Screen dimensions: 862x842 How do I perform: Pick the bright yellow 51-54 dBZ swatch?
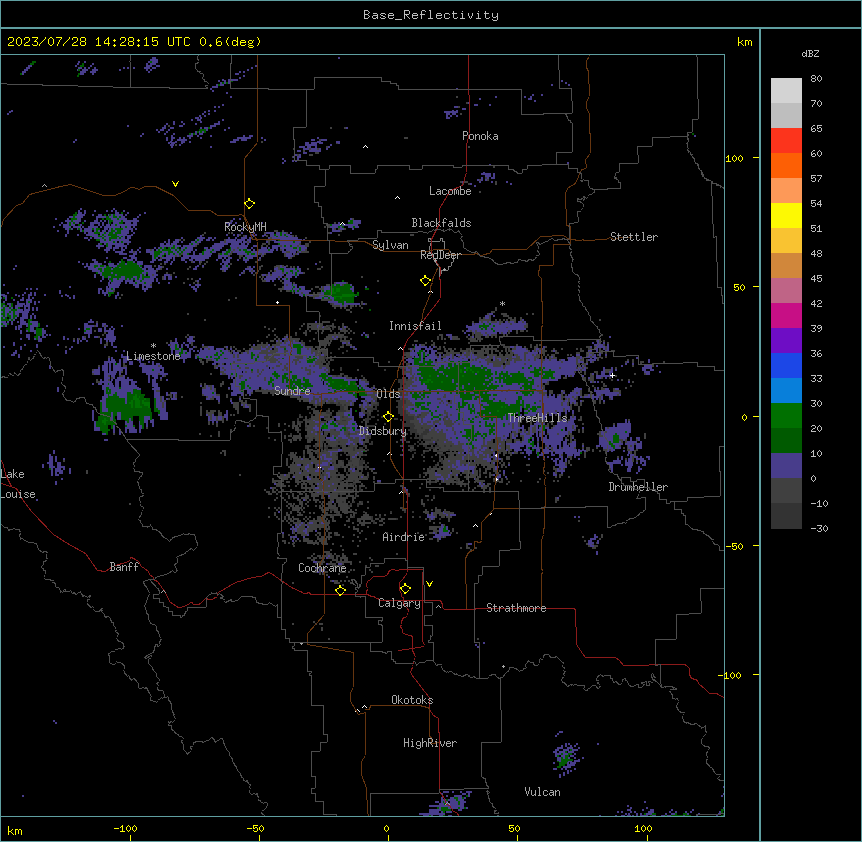point(786,215)
